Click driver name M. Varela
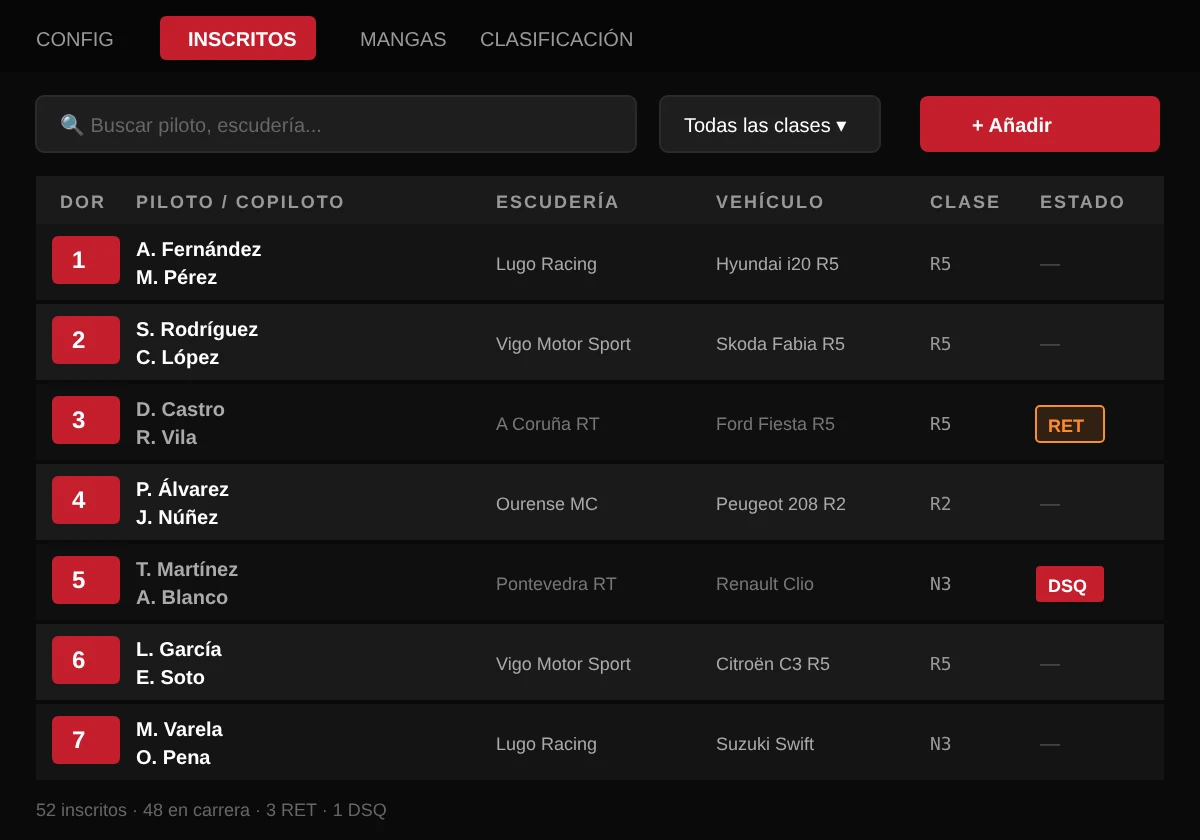1200x840 pixels. pos(179,730)
